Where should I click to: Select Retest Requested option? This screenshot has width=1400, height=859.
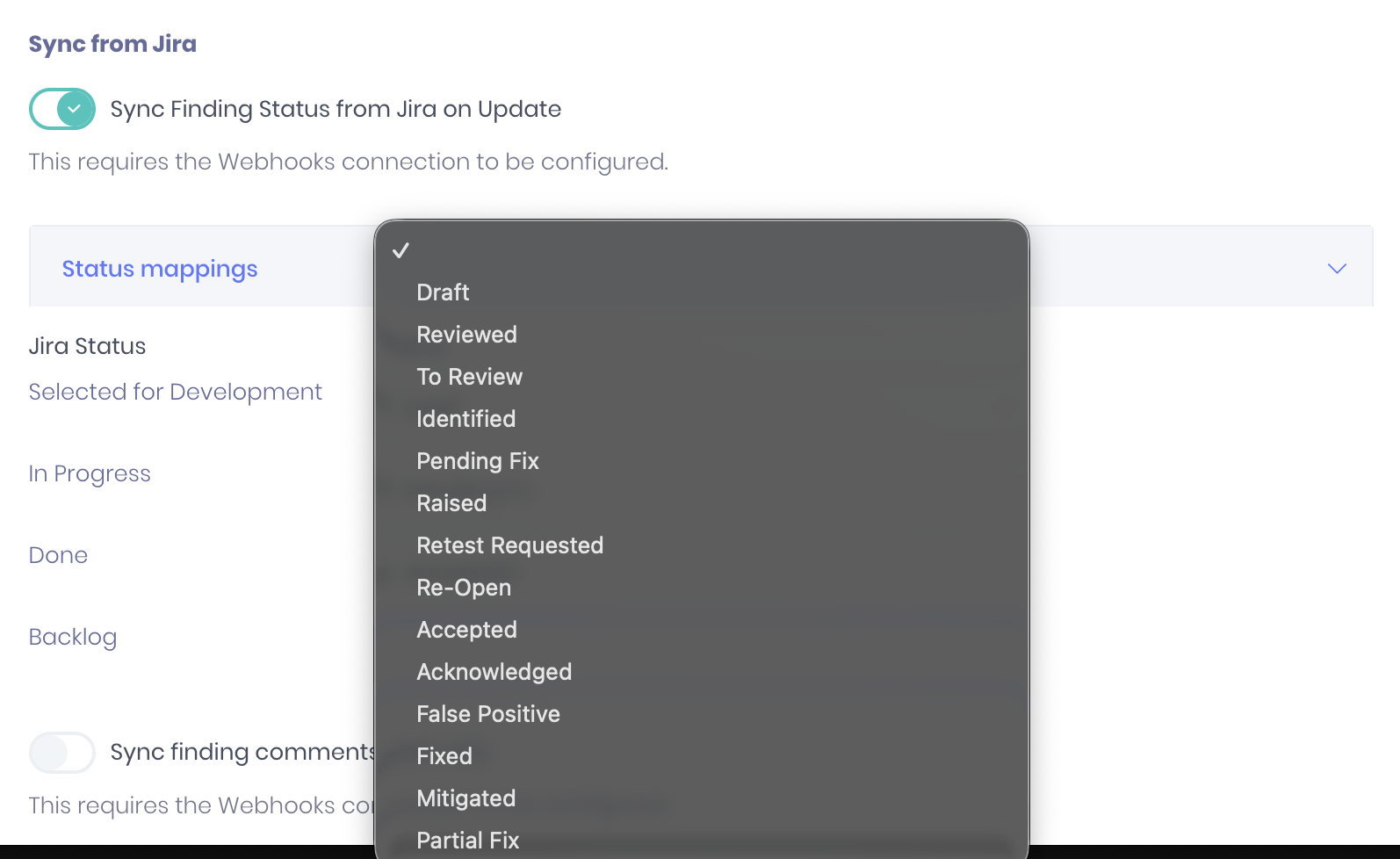pos(701,545)
